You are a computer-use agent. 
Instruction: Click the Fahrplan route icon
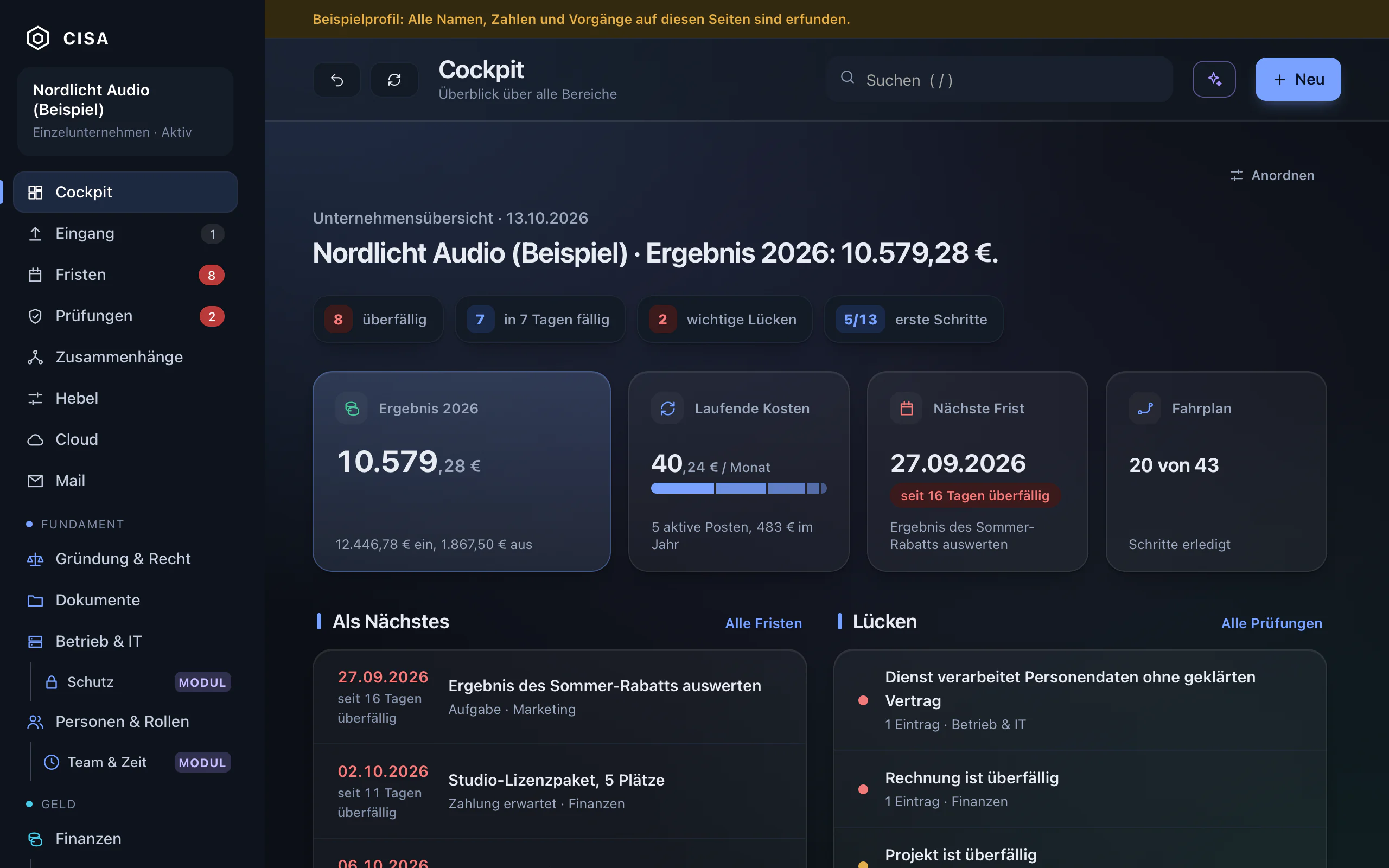tap(1145, 408)
